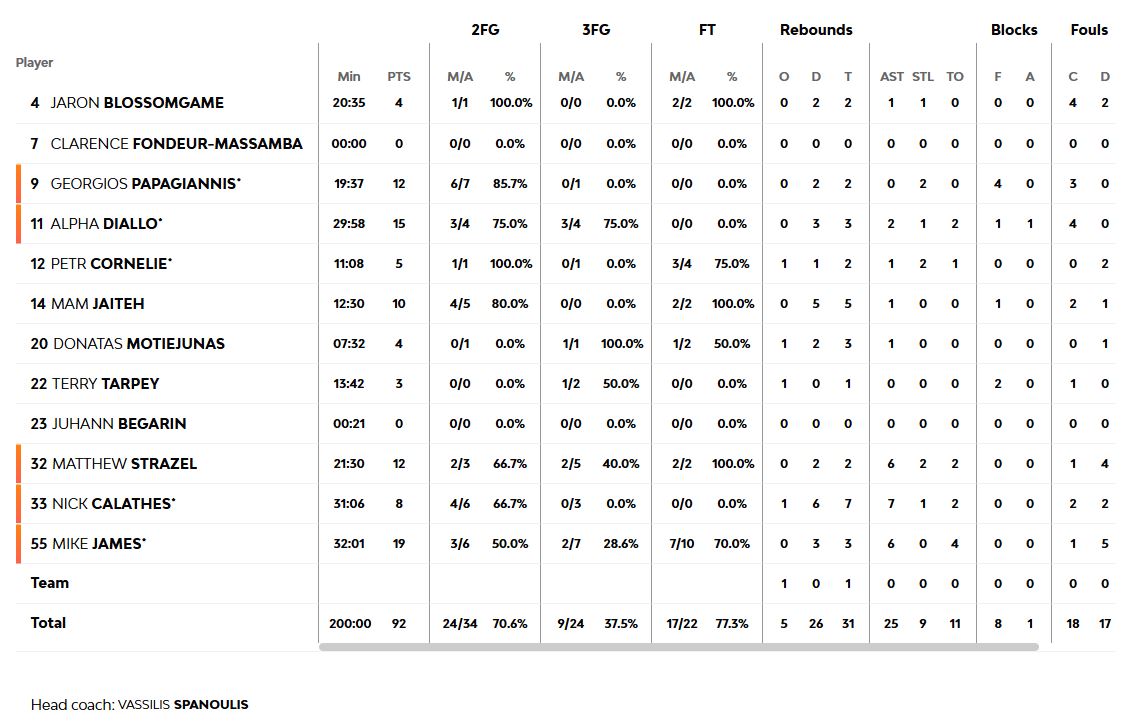Open Alpha Diallo's player page
1134x727 pixels.
click(106, 224)
